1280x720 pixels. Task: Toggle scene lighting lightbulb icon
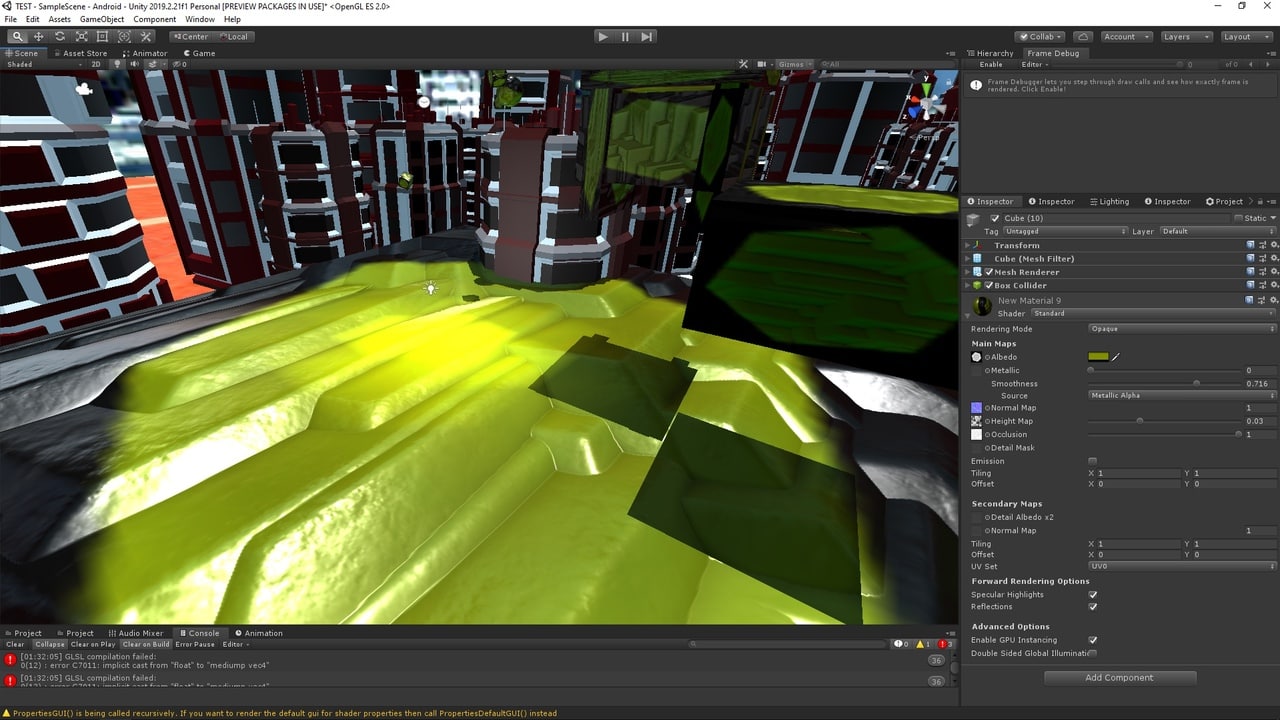117,64
